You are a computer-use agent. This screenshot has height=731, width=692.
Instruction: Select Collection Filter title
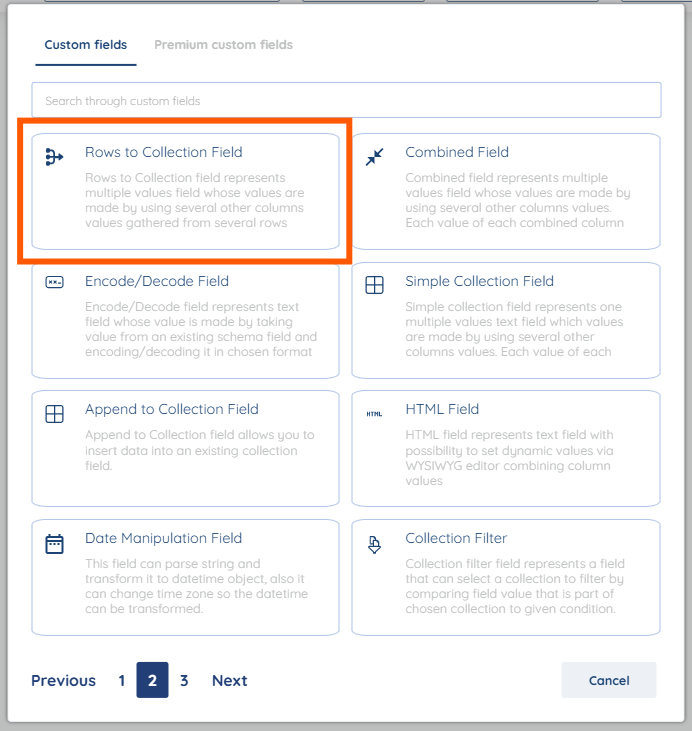click(456, 538)
